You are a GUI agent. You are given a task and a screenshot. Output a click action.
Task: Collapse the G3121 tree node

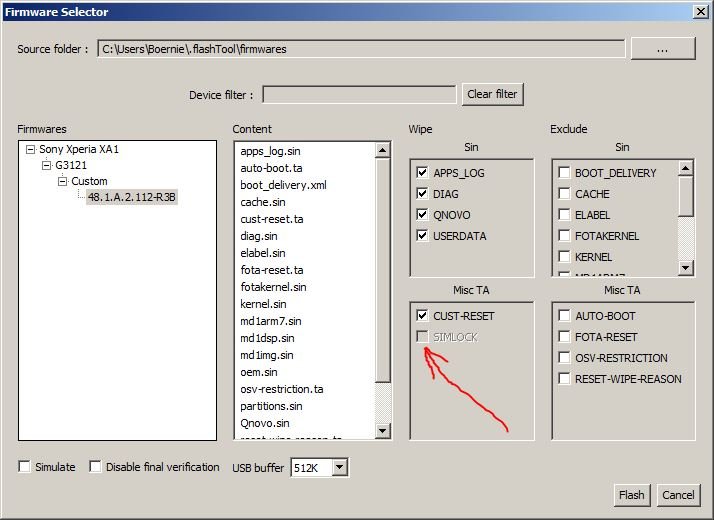46,165
